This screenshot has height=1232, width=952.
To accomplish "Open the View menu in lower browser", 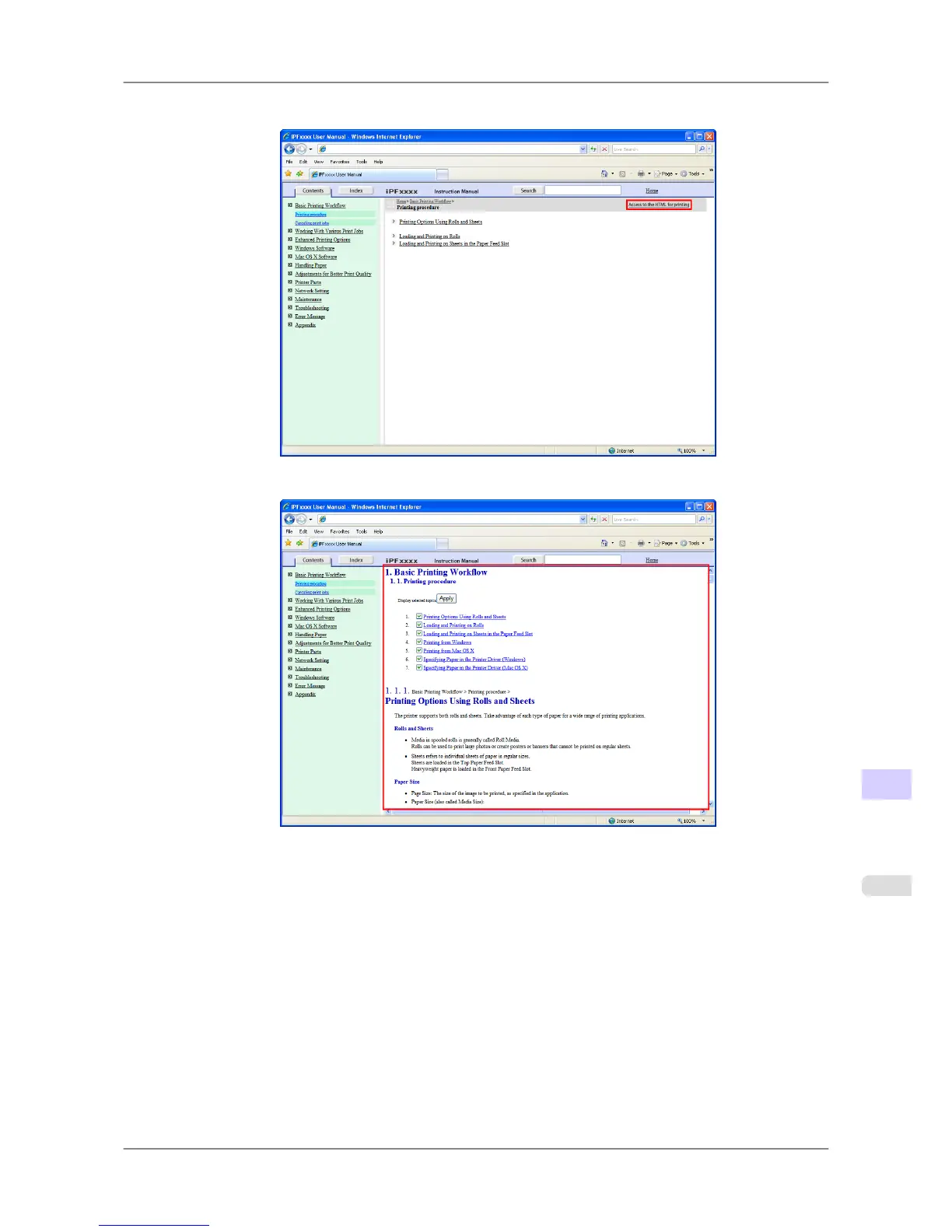I will pyautogui.click(x=319, y=532).
